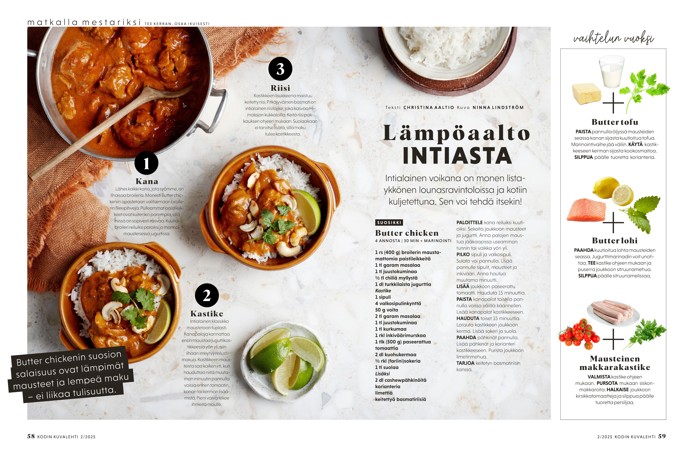Click the number 1 Kana circle badge
696x450 pixels.
[x=146, y=164]
